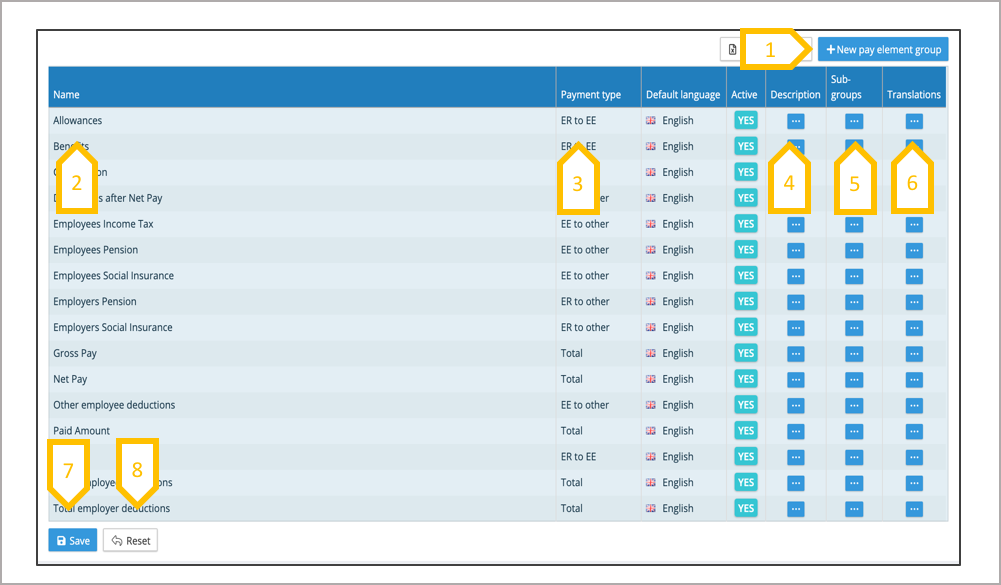Click the export file icon button
Viewport: 1001px width, 585px height.
[x=732, y=50]
